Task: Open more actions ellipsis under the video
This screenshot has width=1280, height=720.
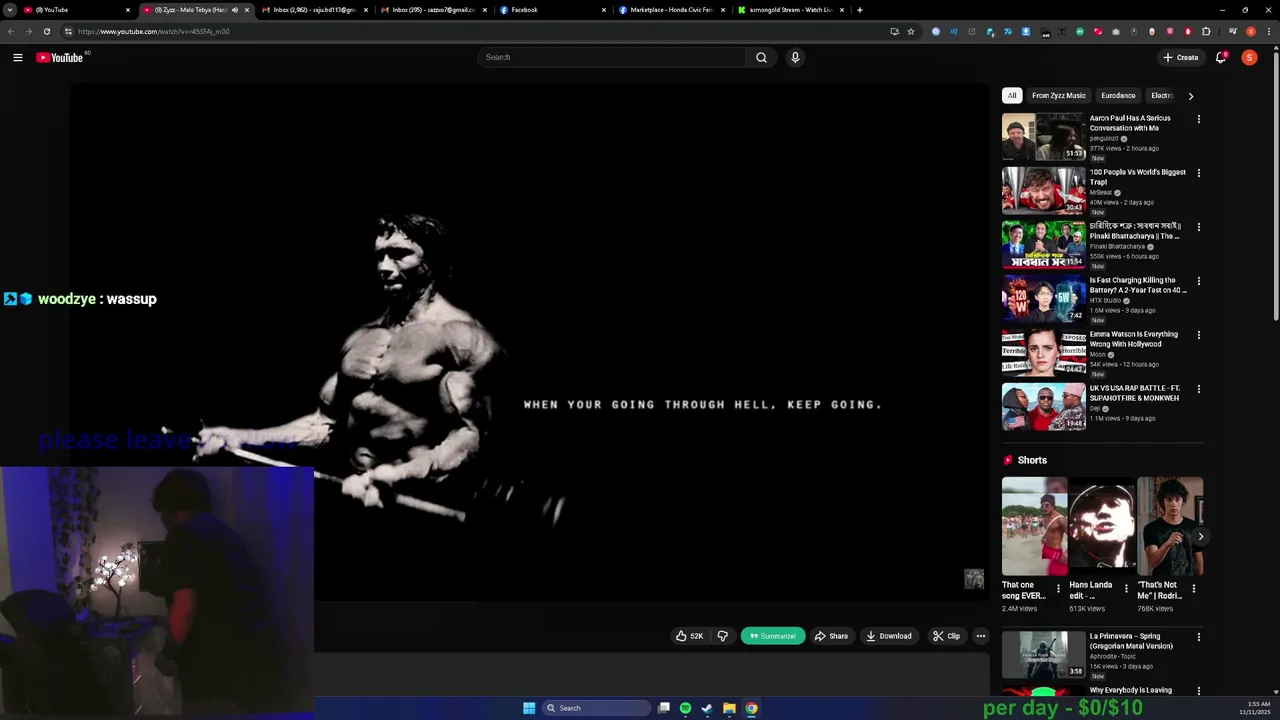Action: click(980, 636)
